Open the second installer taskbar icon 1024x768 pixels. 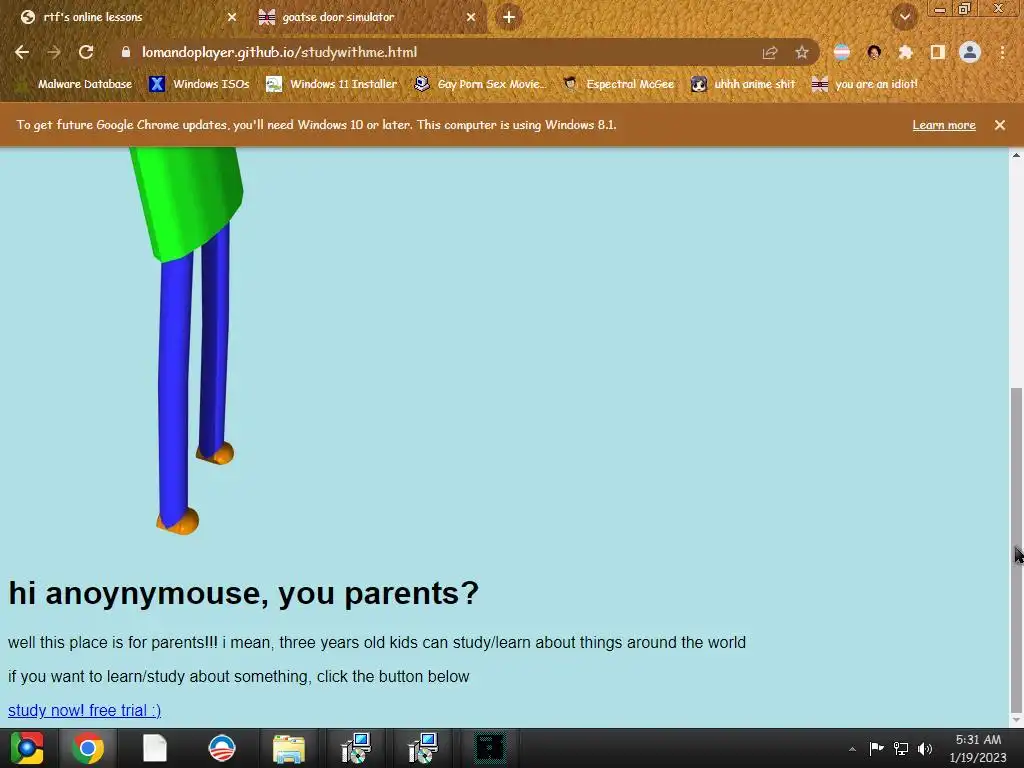423,748
